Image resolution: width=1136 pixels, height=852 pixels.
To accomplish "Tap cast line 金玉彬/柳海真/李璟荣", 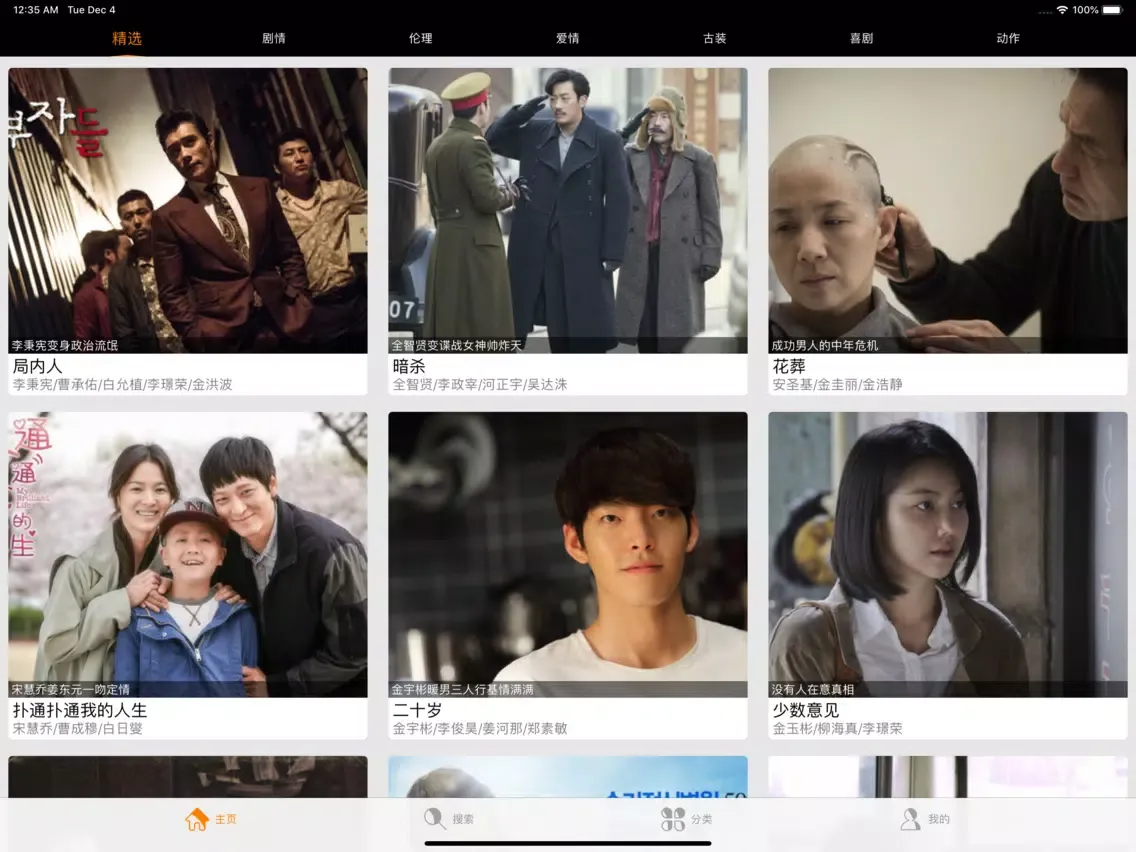I will [x=838, y=729].
